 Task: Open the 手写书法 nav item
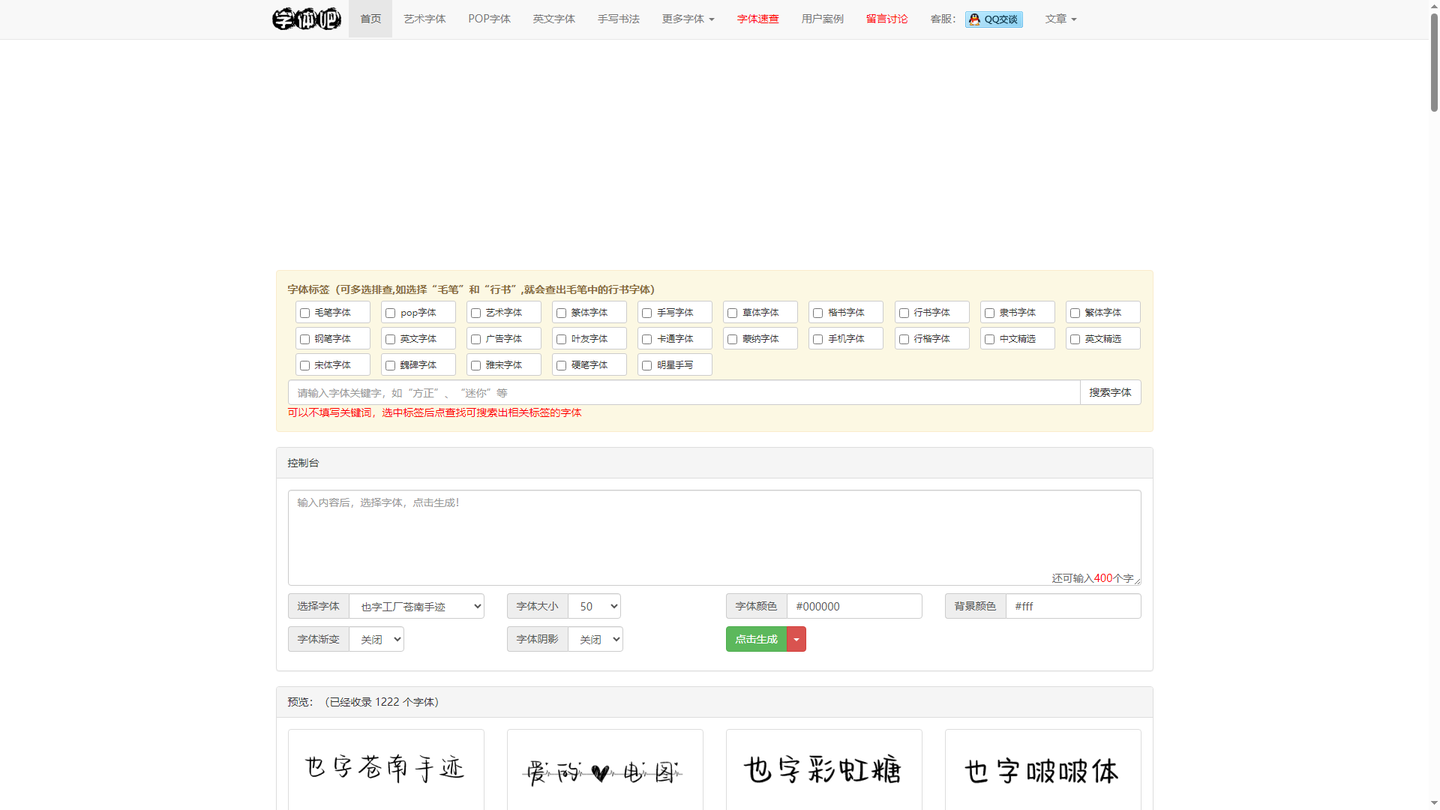click(618, 19)
